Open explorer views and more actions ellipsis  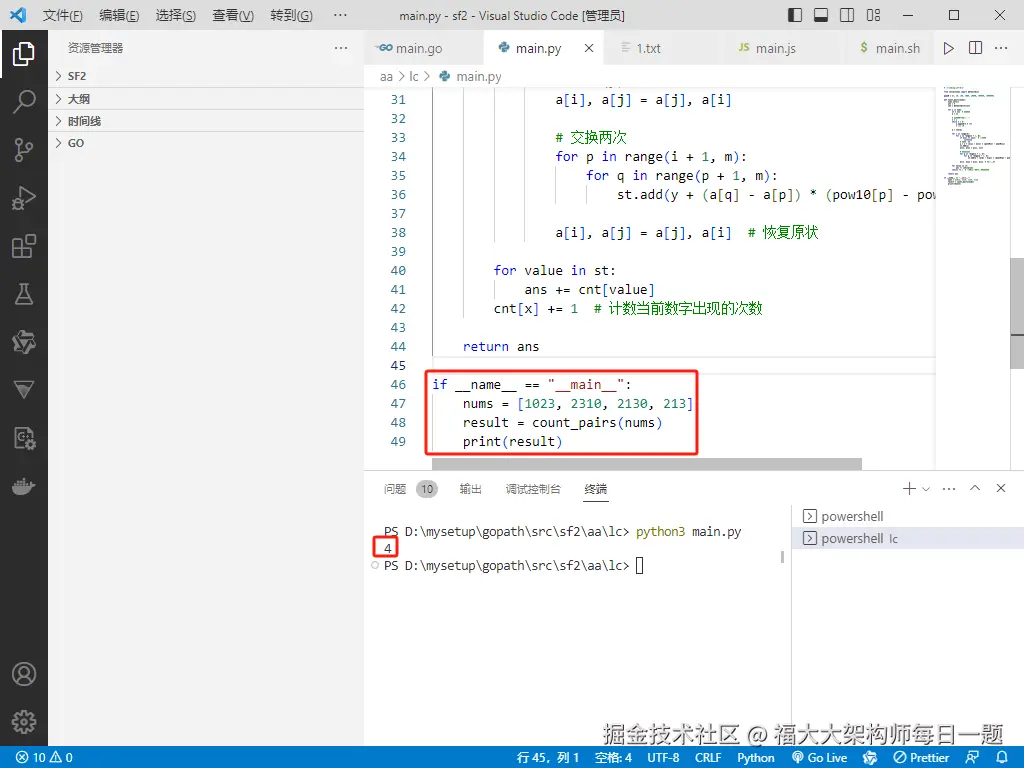click(x=341, y=48)
